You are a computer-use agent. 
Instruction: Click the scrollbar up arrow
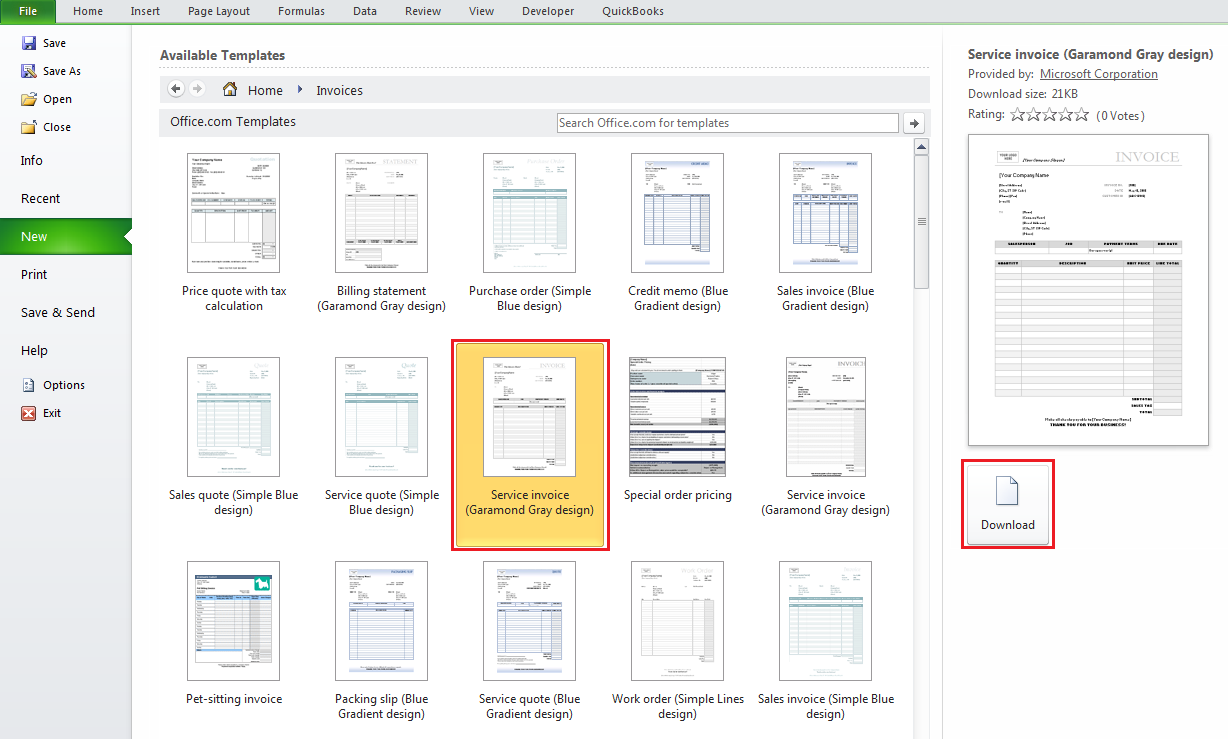coord(922,147)
